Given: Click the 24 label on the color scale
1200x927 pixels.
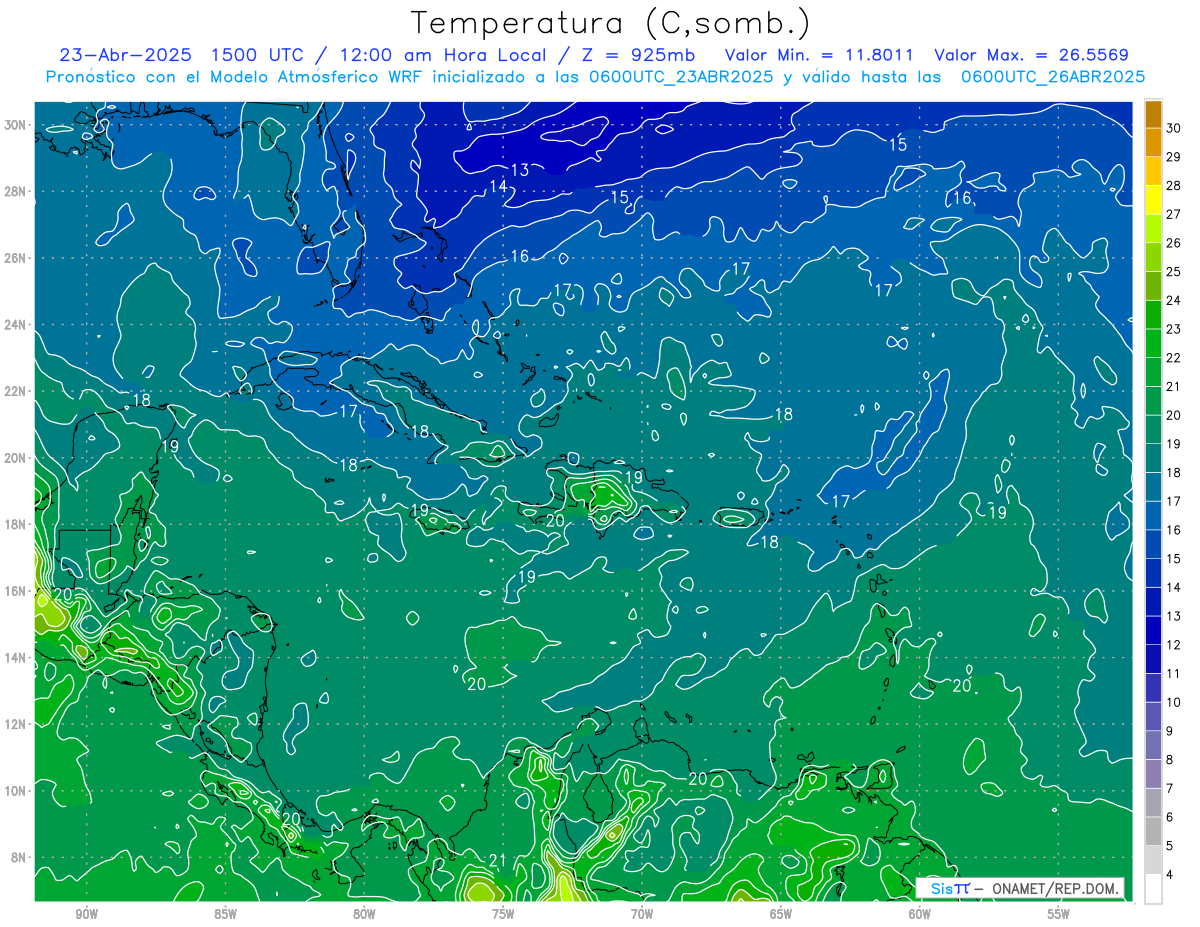Looking at the screenshot, I should (x=1174, y=301).
